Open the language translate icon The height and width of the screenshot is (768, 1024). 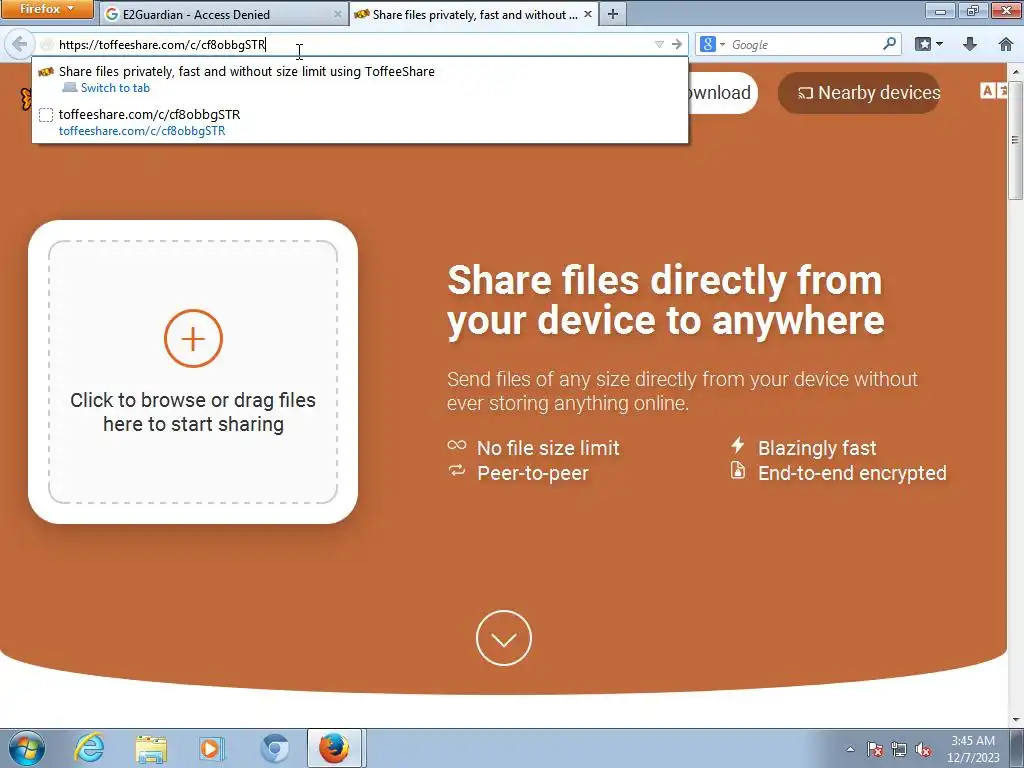pos(995,91)
